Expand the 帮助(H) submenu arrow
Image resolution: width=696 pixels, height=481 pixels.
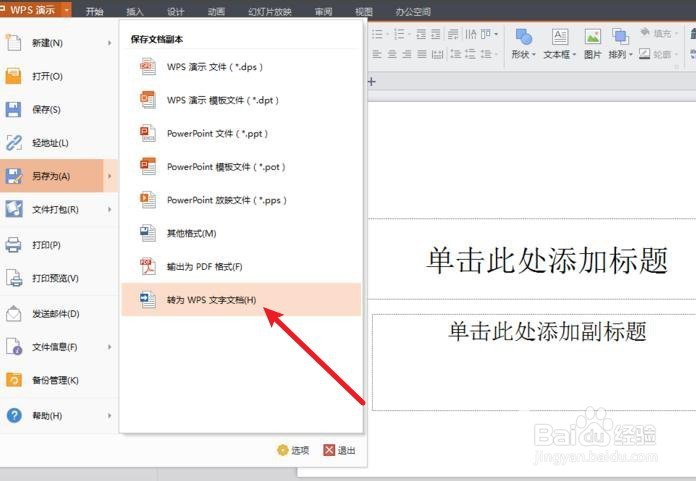pos(109,415)
